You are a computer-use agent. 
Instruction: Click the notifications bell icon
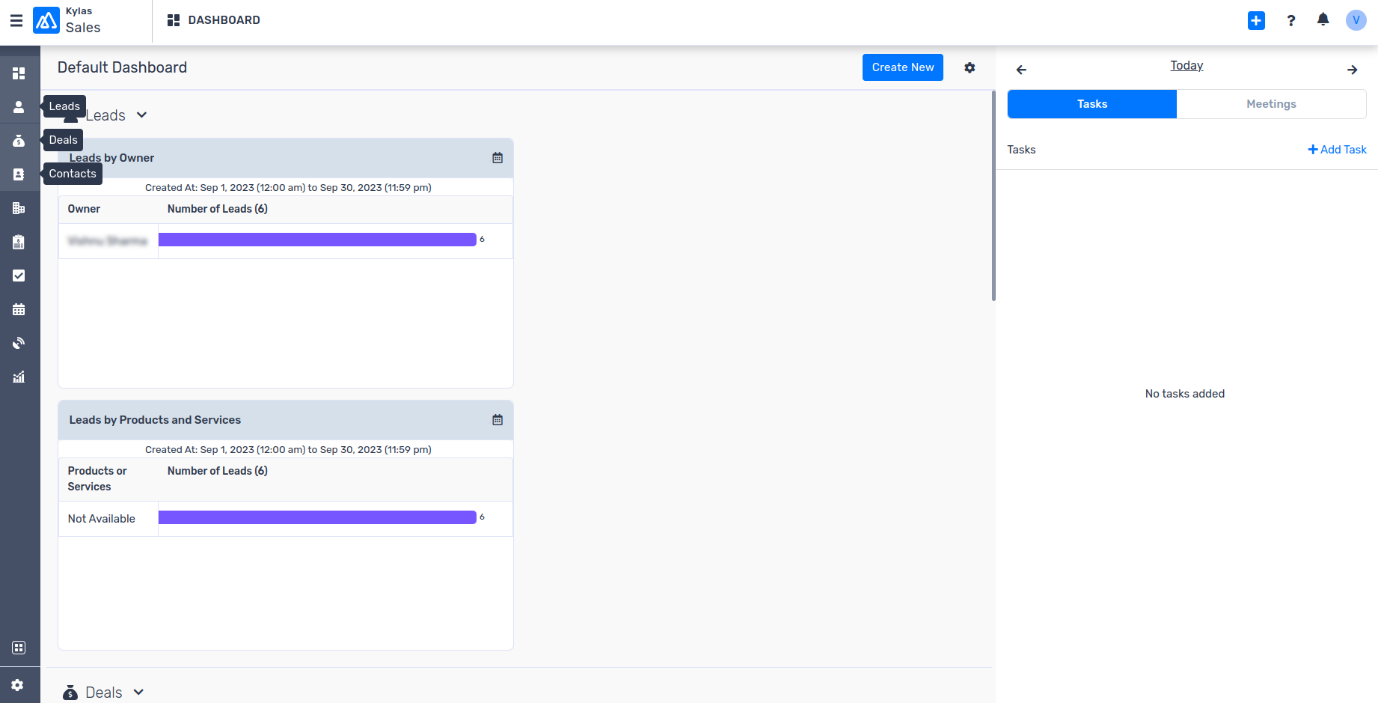pos(1323,20)
